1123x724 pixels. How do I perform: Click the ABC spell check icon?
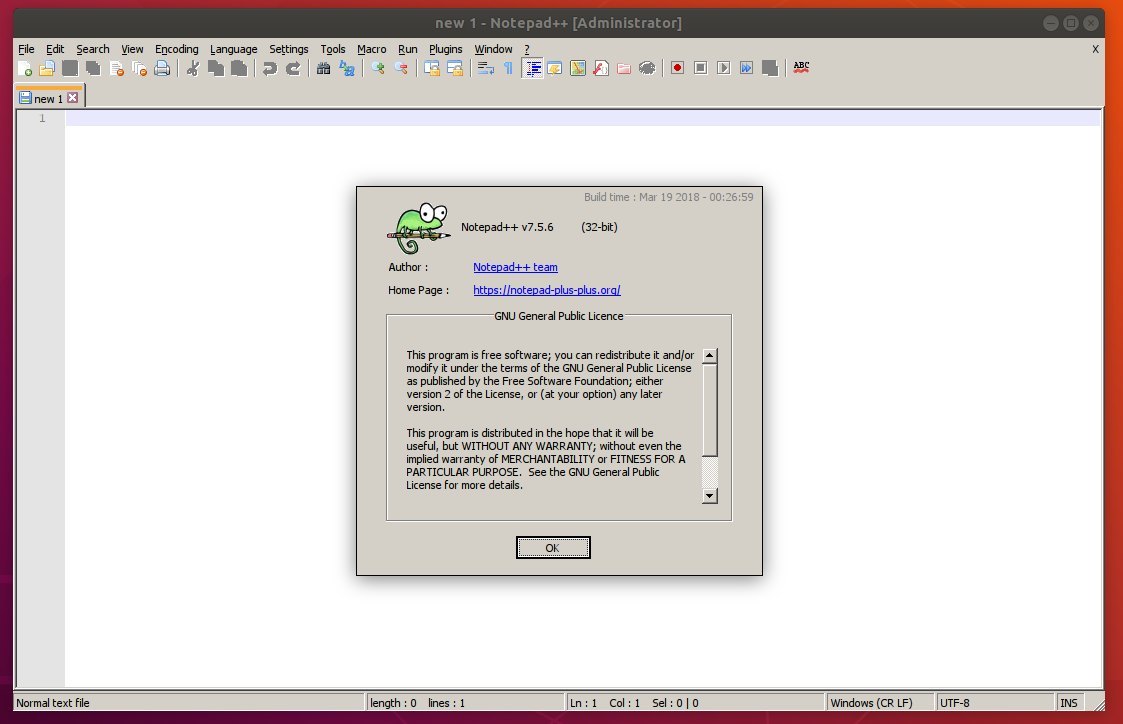[x=801, y=68]
